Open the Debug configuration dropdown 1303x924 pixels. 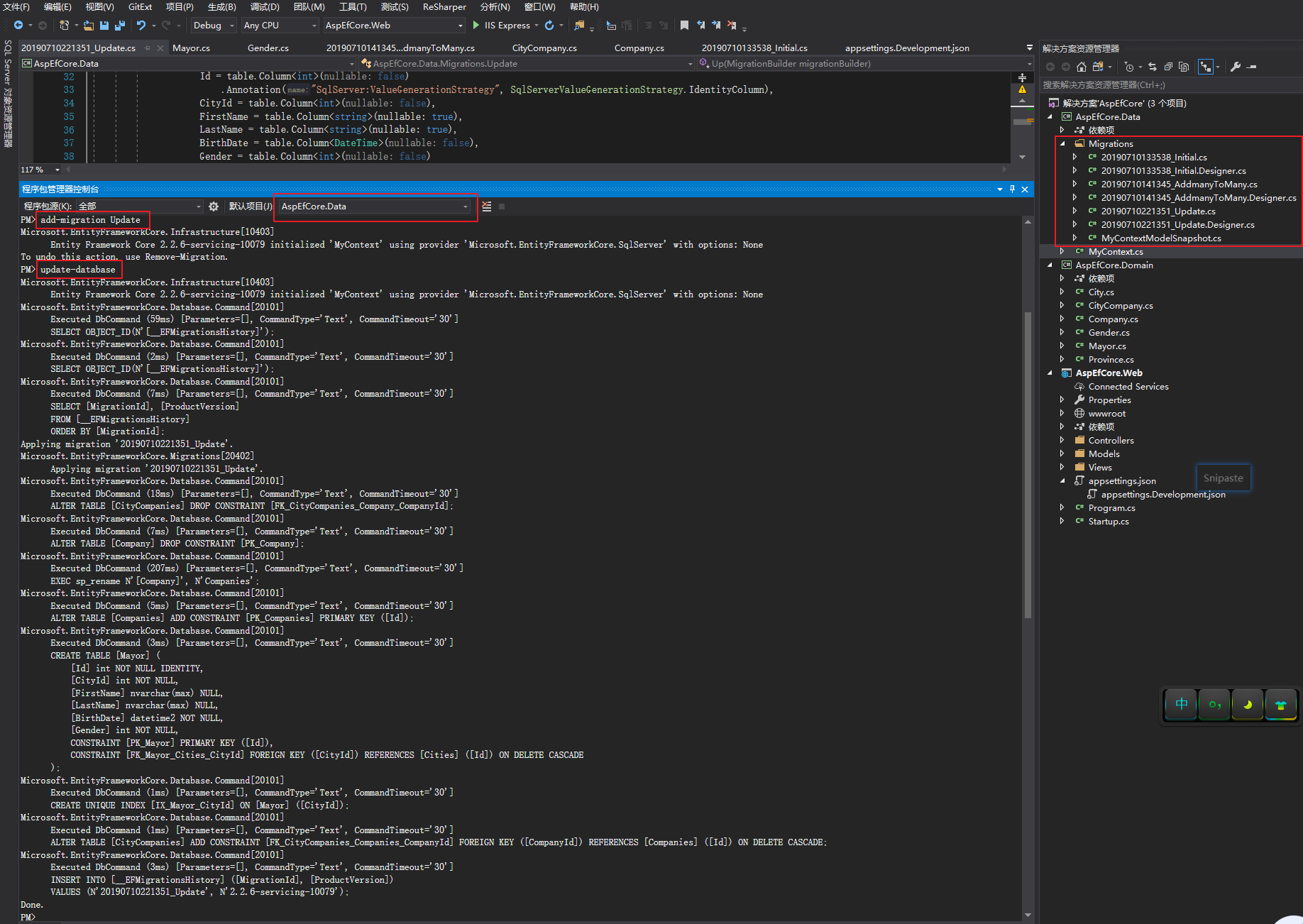(x=214, y=26)
